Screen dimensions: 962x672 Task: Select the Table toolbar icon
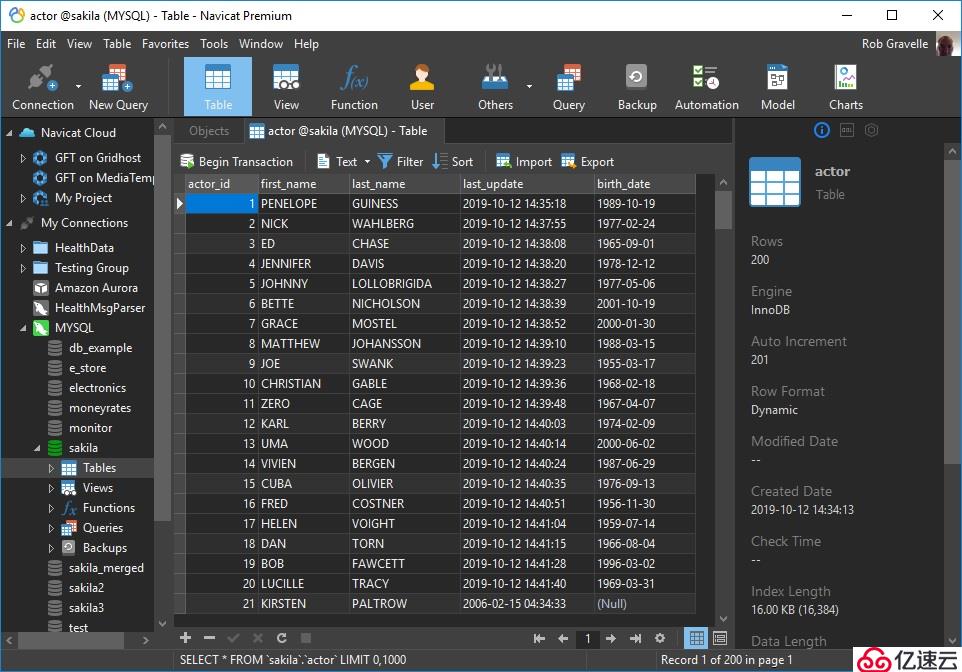[x=218, y=87]
